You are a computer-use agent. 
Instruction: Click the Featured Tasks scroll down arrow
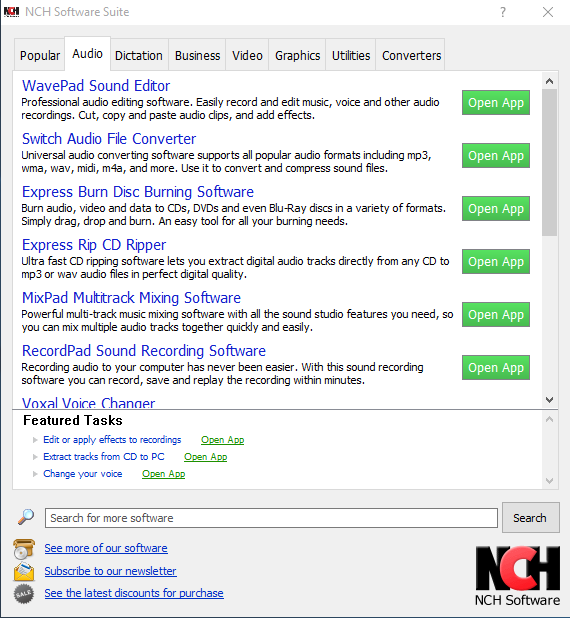pos(550,481)
